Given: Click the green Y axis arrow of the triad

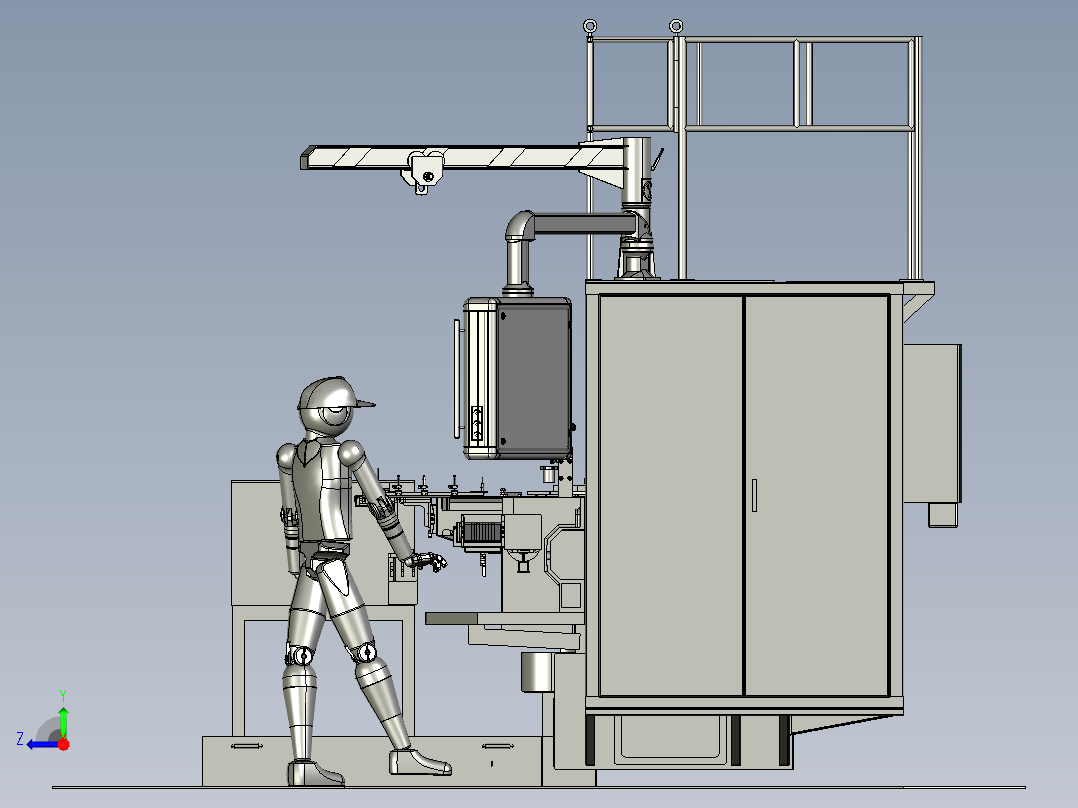Looking at the screenshot, I should click(x=63, y=719).
